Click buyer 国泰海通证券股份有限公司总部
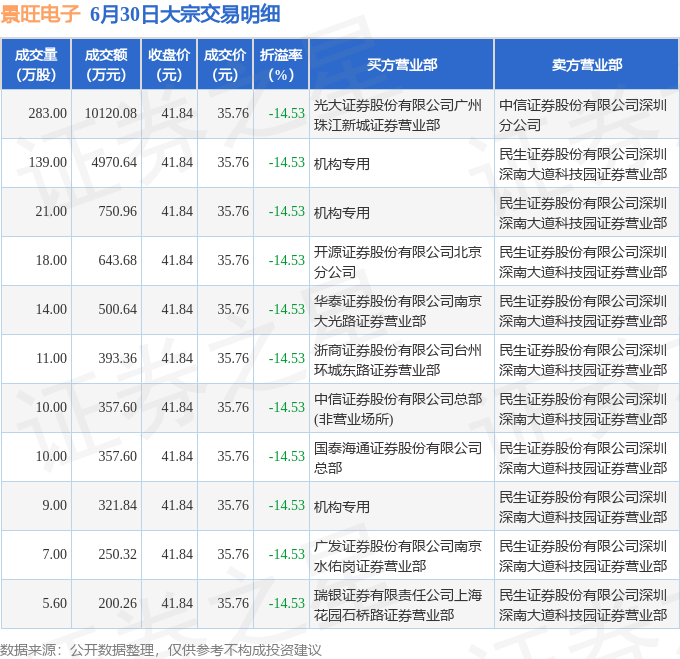 click(x=398, y=458)
